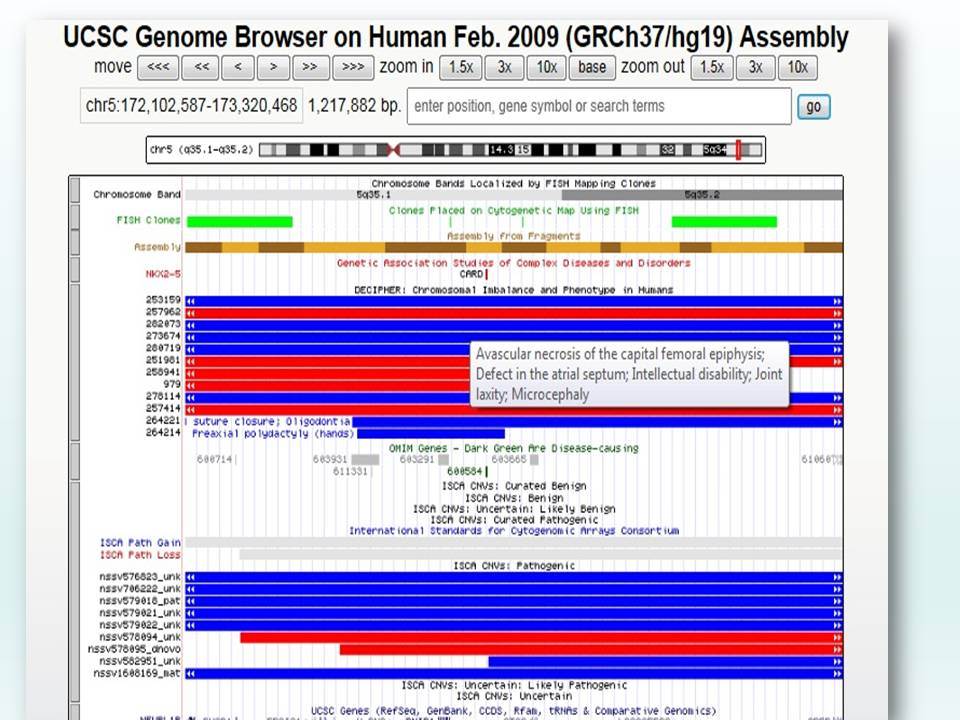960x720 pixels.
Task: Click the 5q35.1 chromosome band
Action: (x=373, y=195)
